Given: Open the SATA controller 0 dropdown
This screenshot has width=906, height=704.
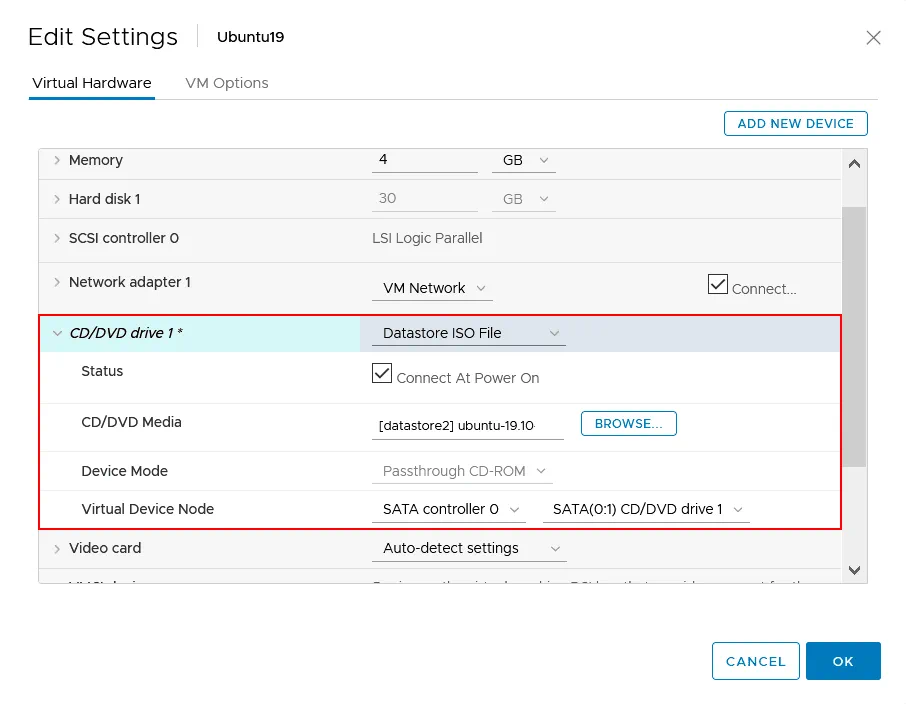Looking at the screenshot, I should tap(448, 509).
